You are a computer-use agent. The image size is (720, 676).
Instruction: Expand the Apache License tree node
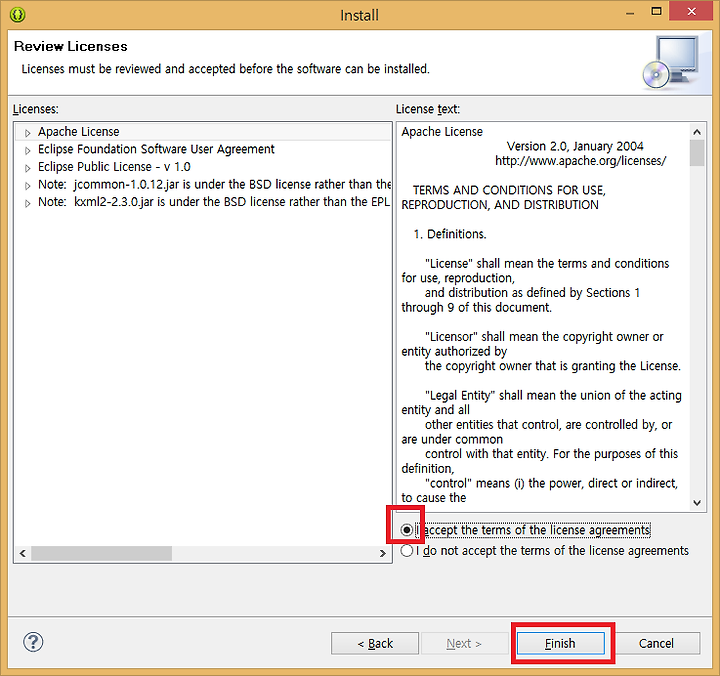[28, 133]
